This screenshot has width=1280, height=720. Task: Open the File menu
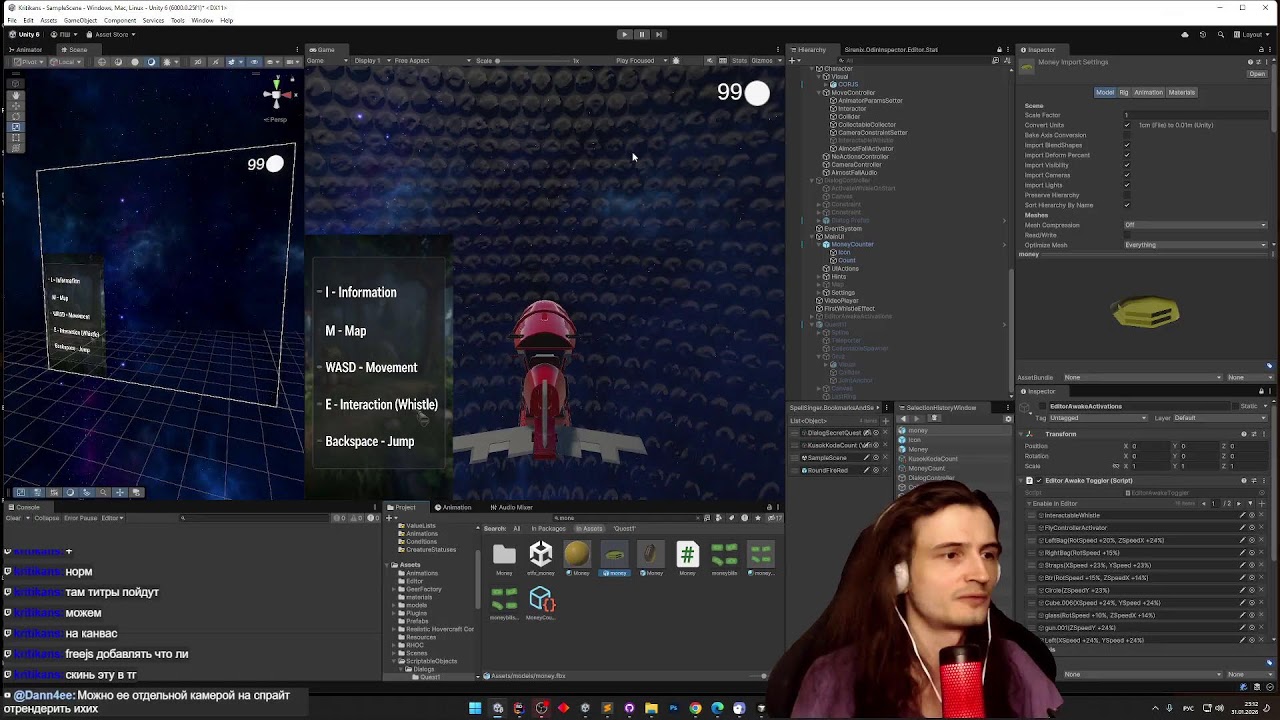click(x=12, y=20)
